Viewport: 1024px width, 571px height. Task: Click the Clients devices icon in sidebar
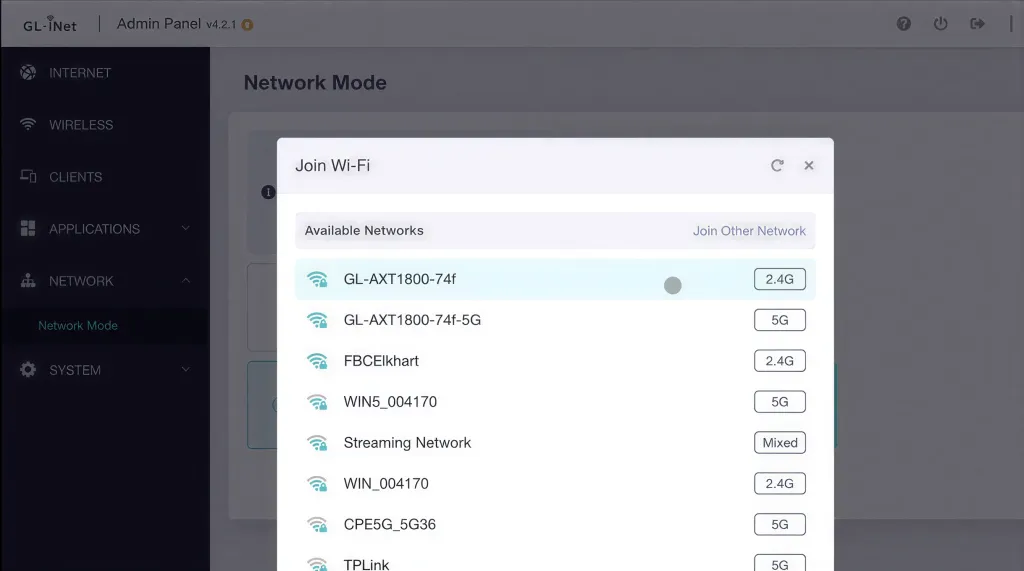tap(28, 176)
